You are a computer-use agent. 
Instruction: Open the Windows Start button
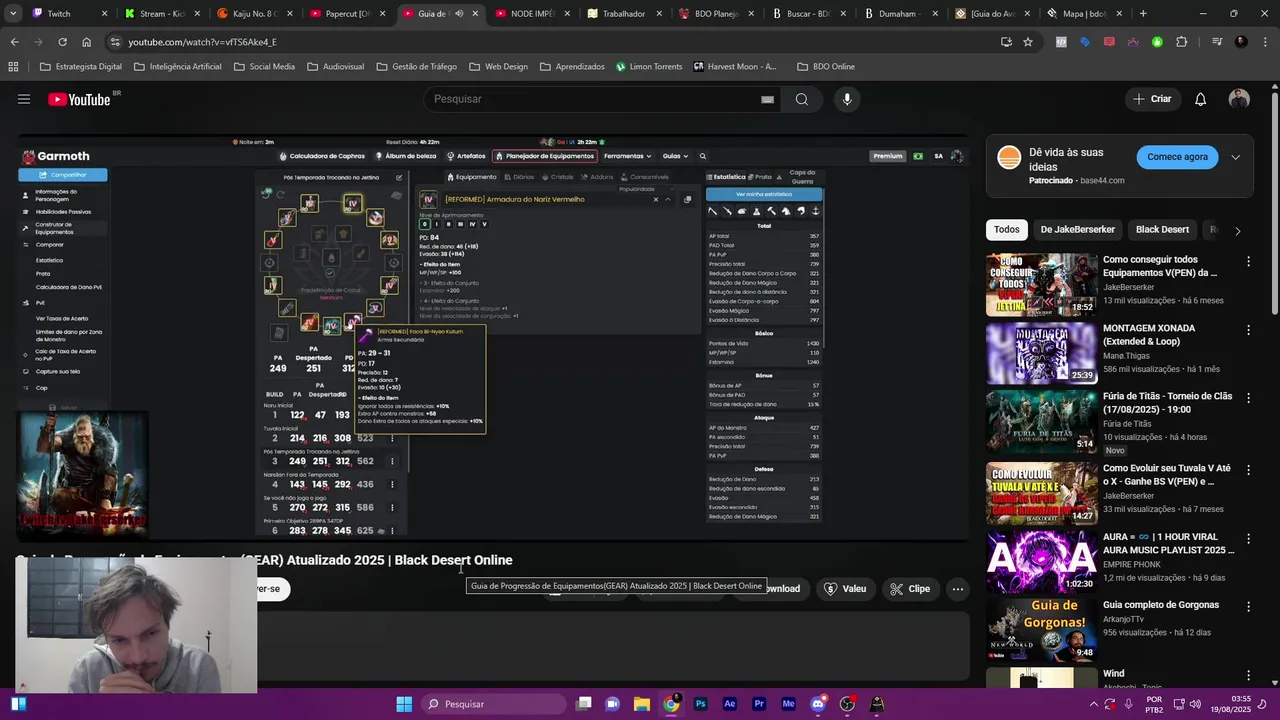[404, 704]
